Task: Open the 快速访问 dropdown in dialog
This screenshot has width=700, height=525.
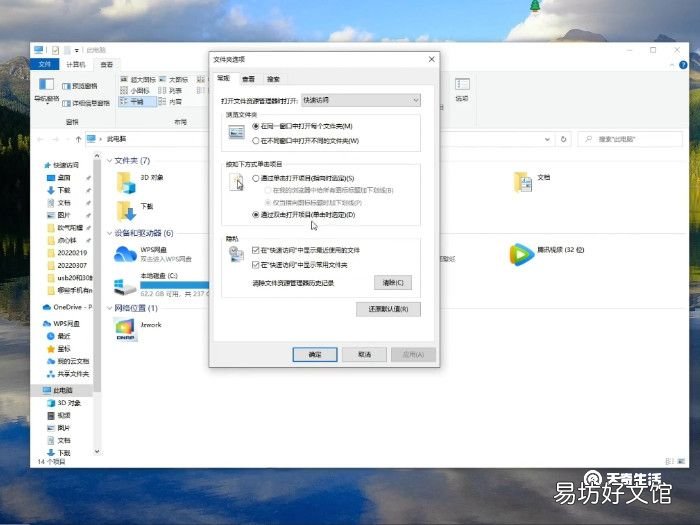Action: coord(361,100)
